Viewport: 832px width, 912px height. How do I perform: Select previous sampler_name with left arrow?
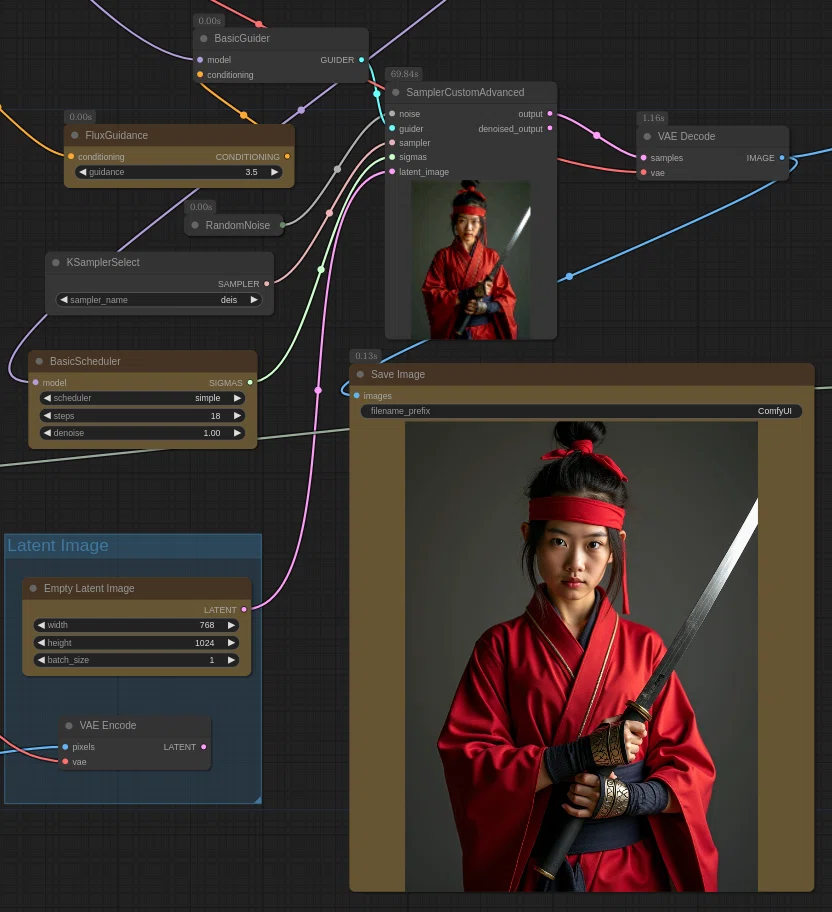point(63,300)
